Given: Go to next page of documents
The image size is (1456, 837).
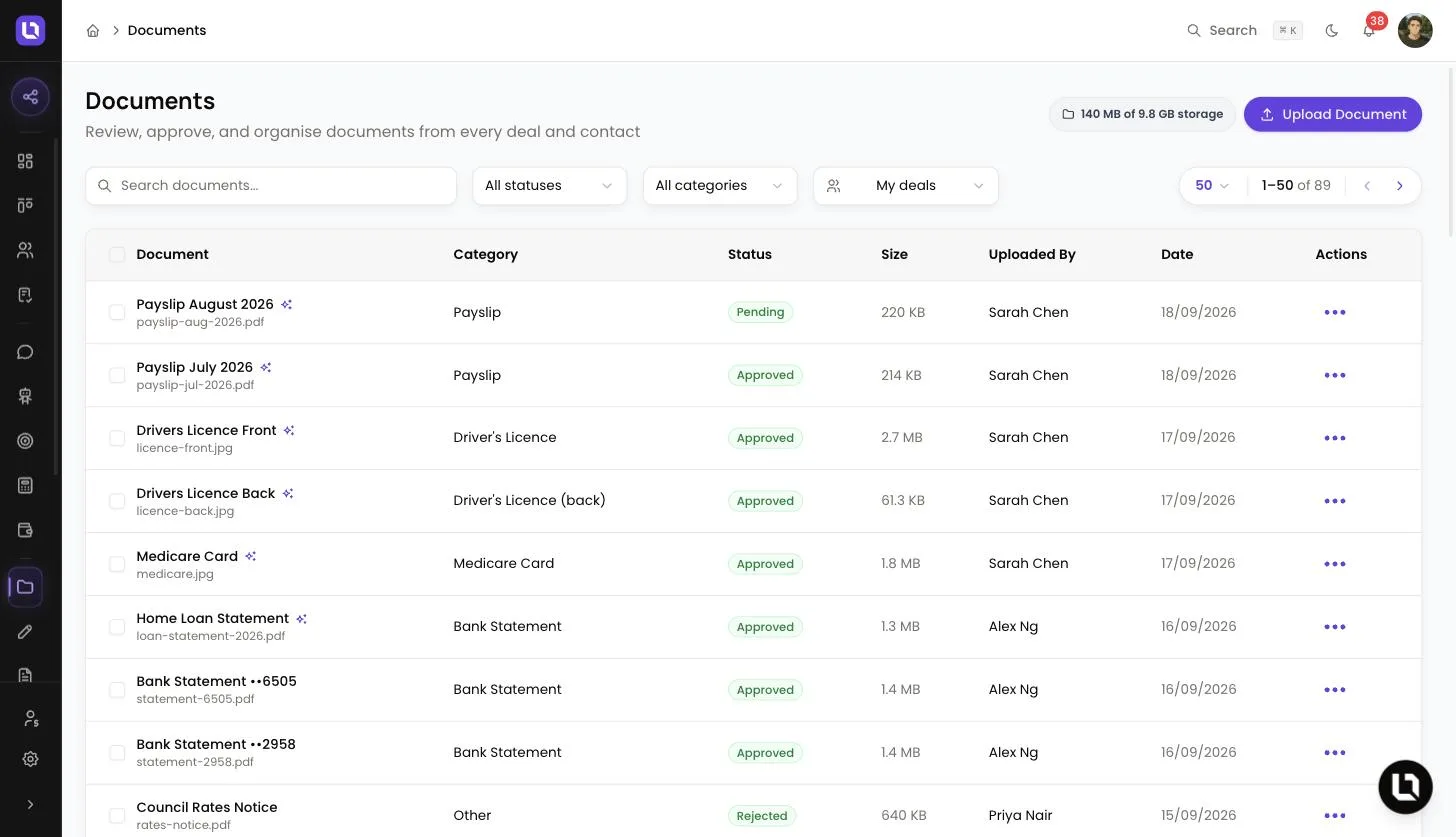Looking at the screenshot, I should coord(1399,186).
